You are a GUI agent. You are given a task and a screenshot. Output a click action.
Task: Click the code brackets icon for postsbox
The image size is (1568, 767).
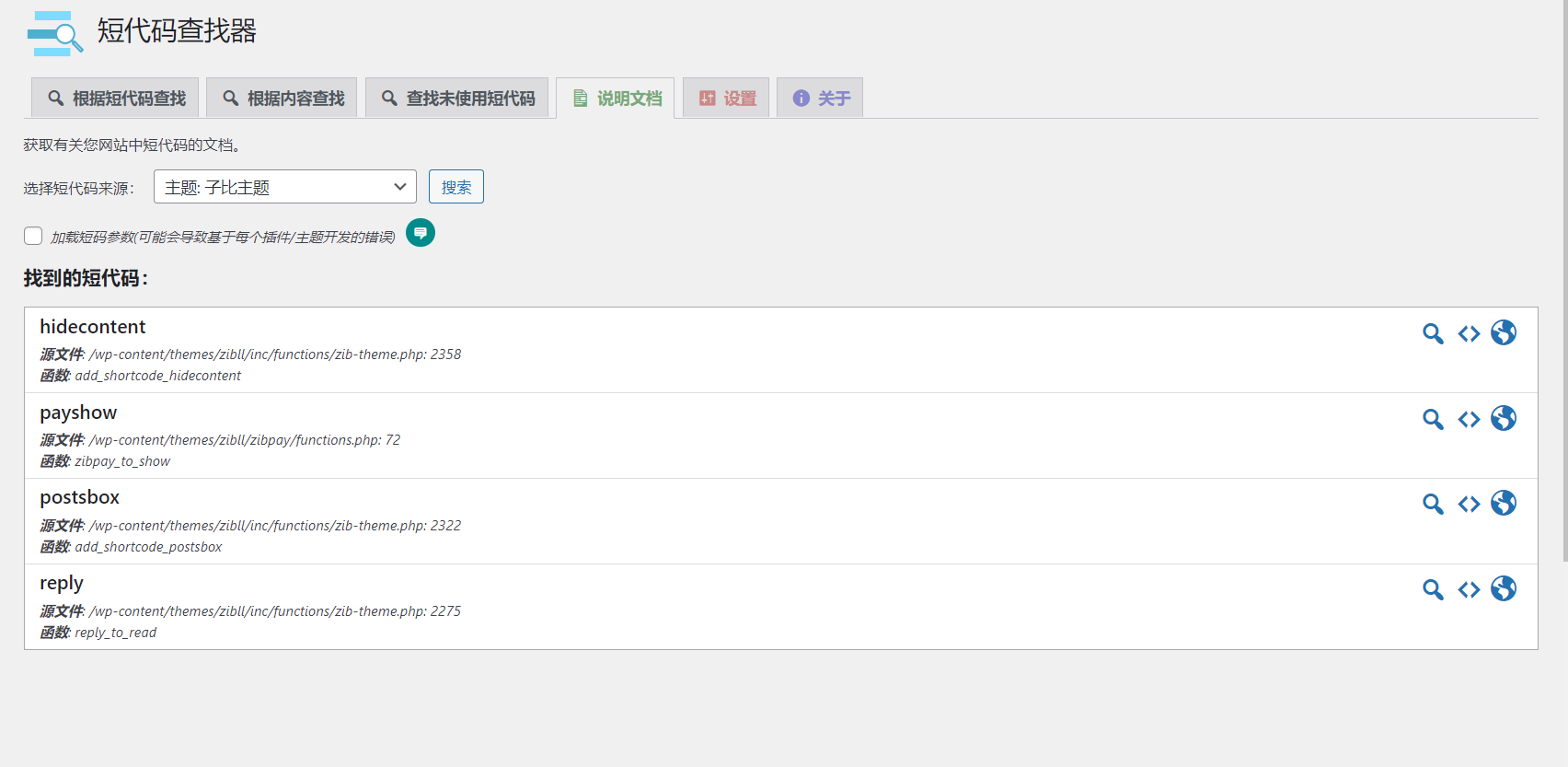click(x=1469, y=504)
